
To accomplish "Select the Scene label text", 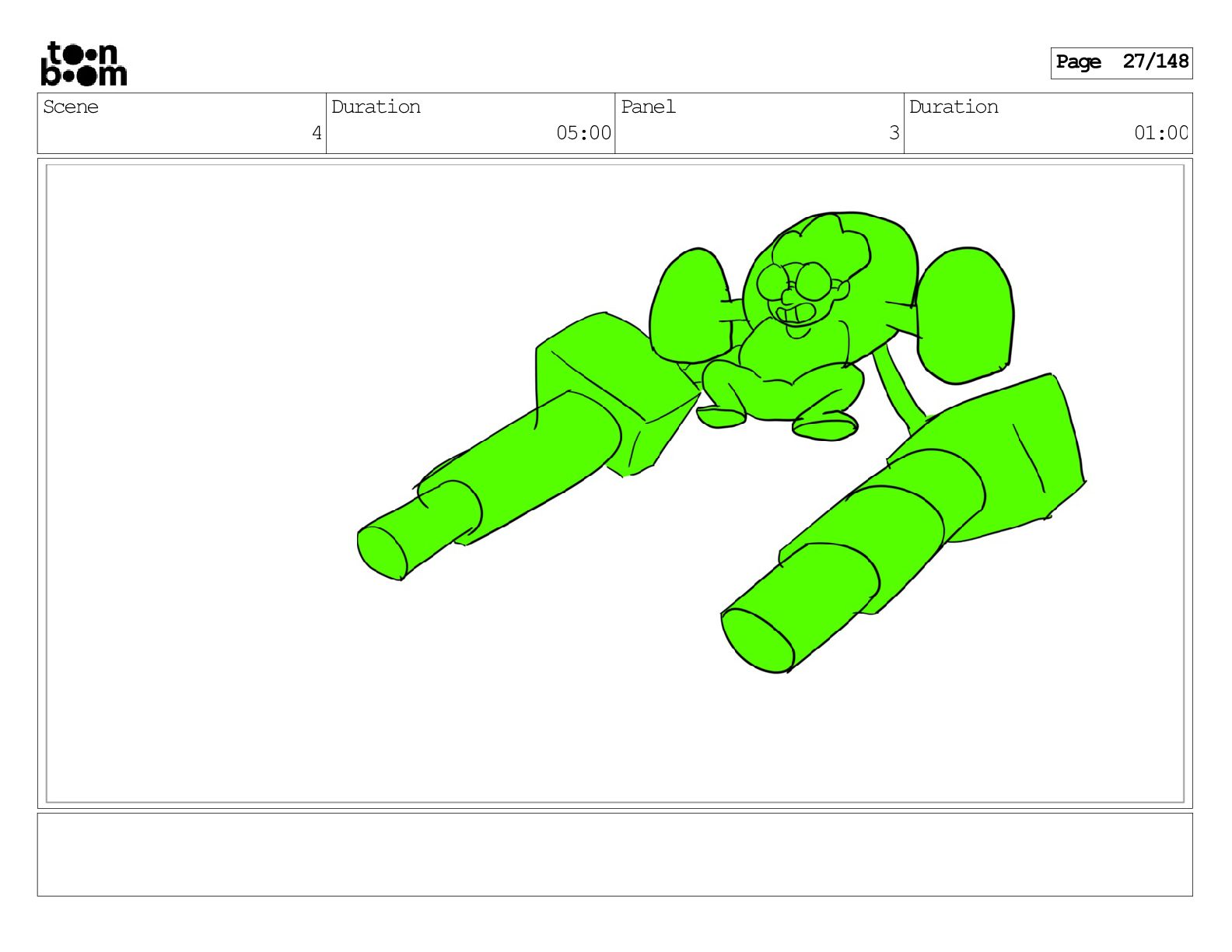I will coord(71,107).
